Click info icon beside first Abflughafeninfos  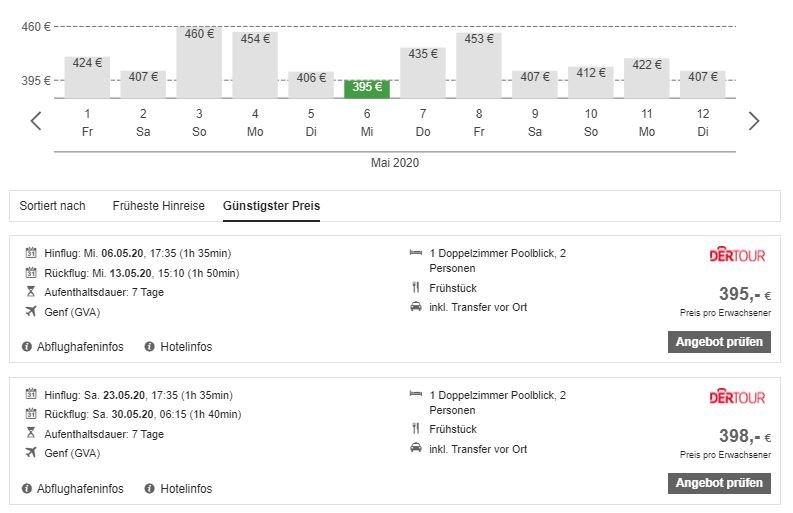pos(27,347)
